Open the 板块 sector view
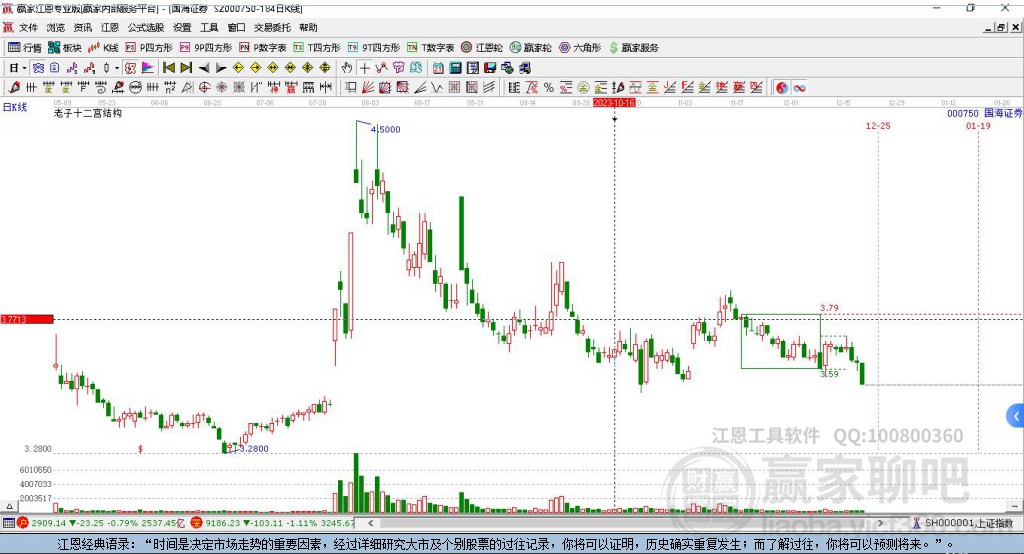The image size is (1024, 554). 64,48
